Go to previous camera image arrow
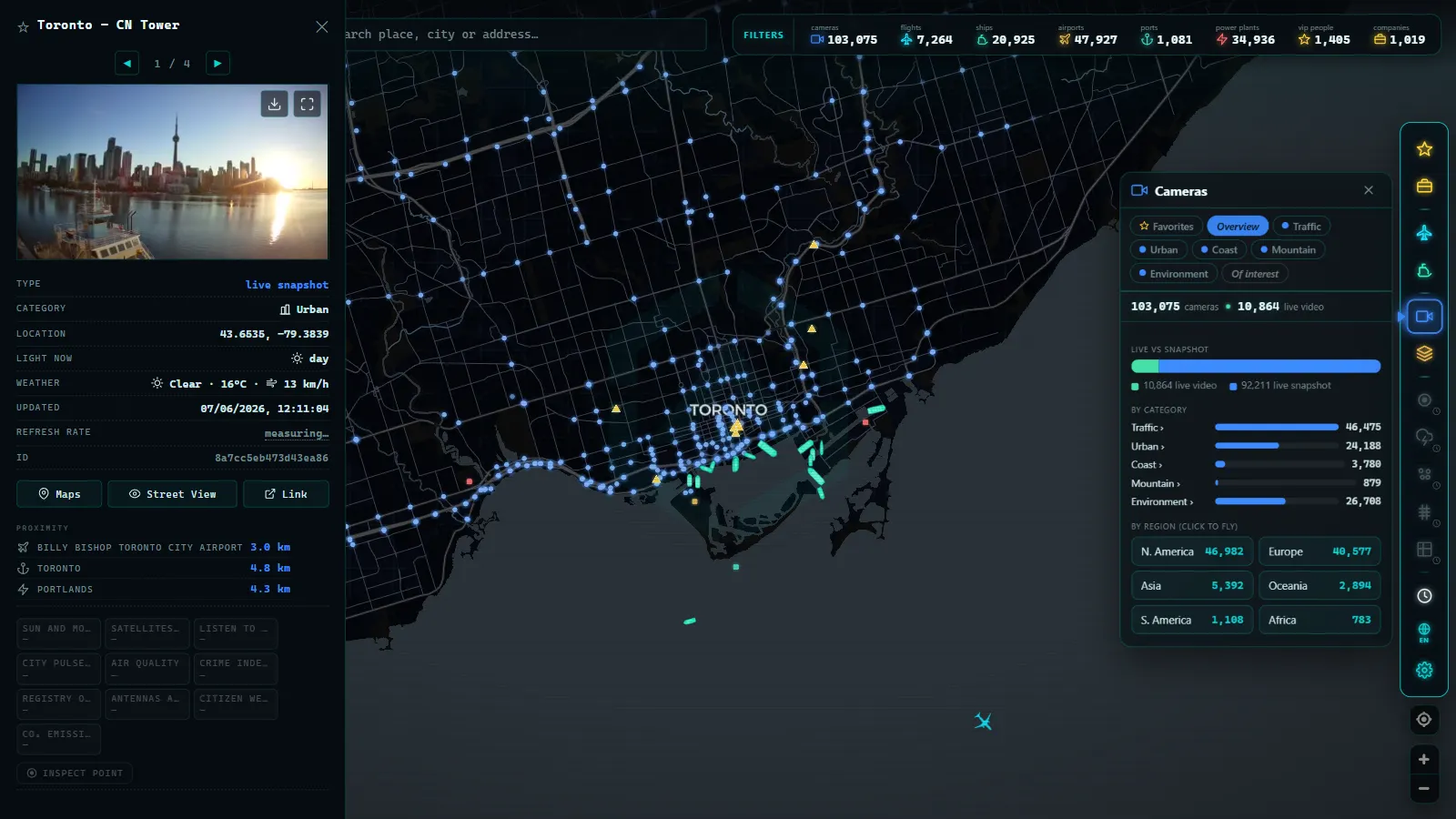1456x819 pixels. pyautogui.click(x=127, y=64)
